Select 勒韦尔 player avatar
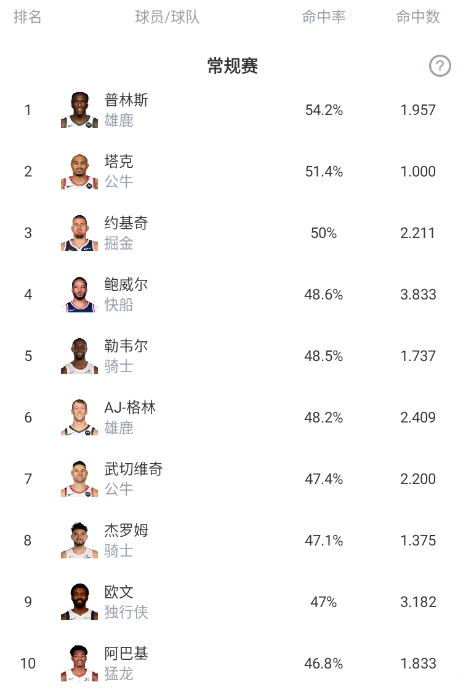The height and width of the screenshot is (695, 466). (79, 356)
